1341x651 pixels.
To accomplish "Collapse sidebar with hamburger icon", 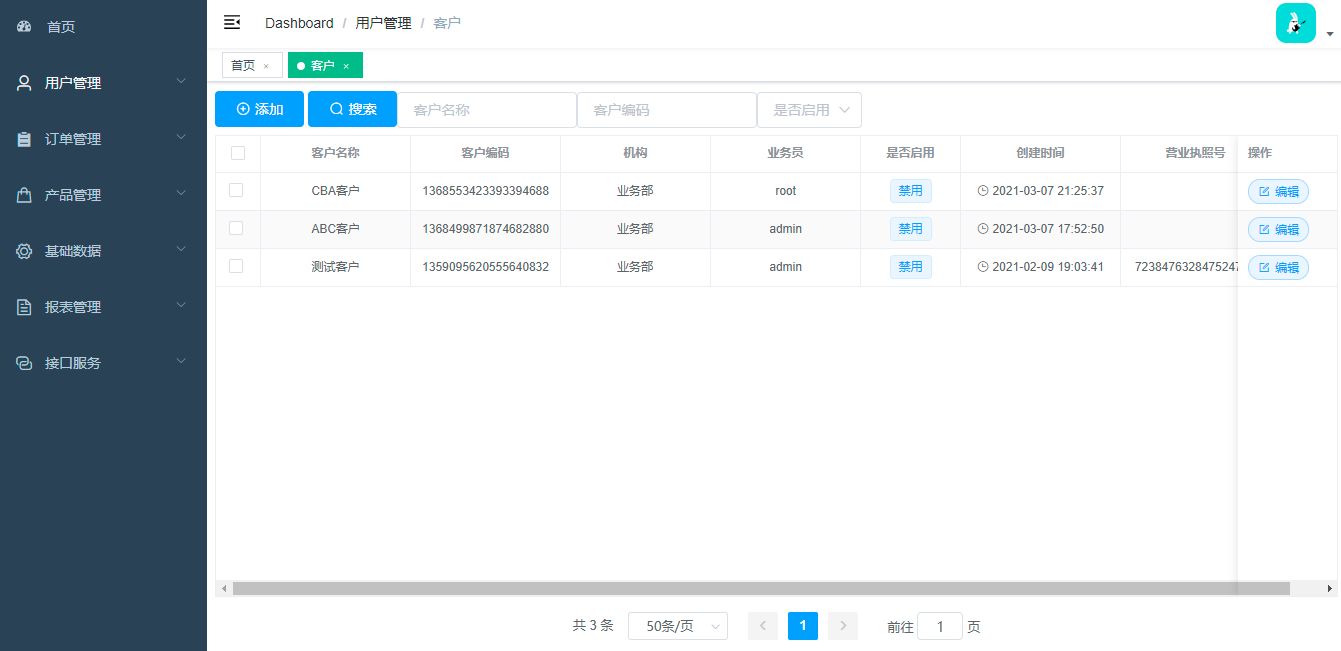I will click(232, 22).
